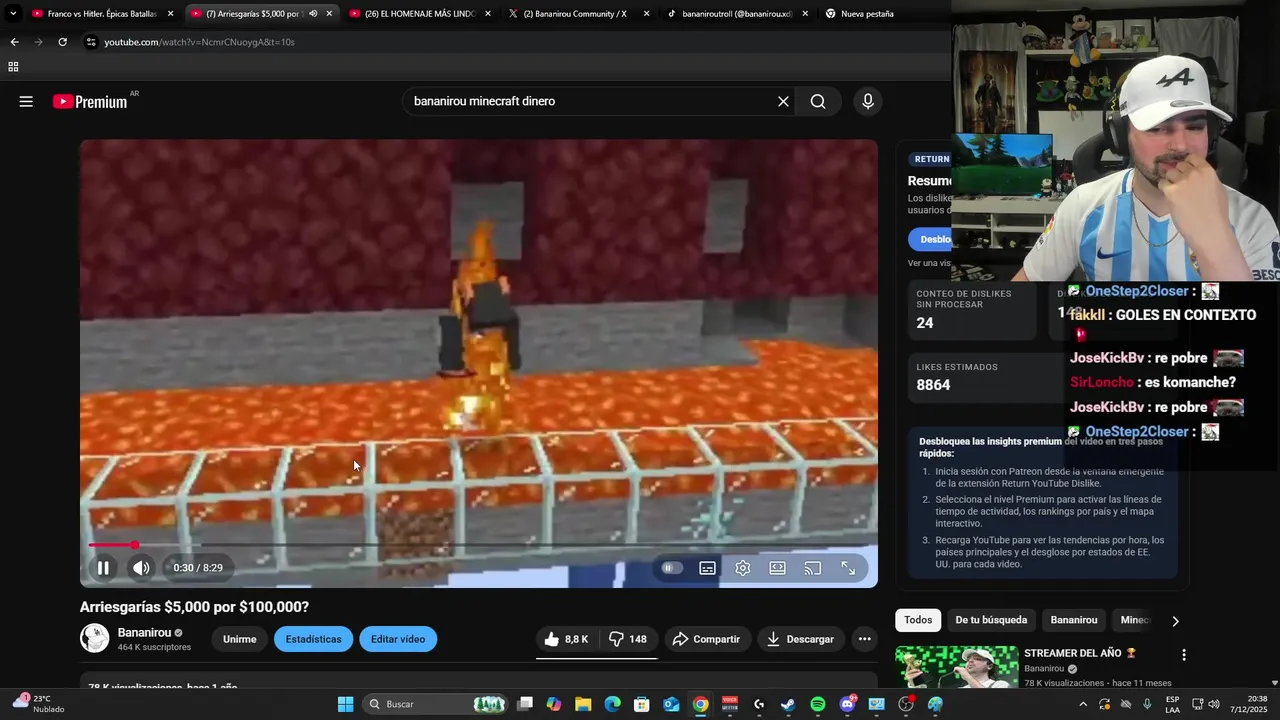Reload the current page
This screenshot has height=720, width=1280.
[62, 42]
